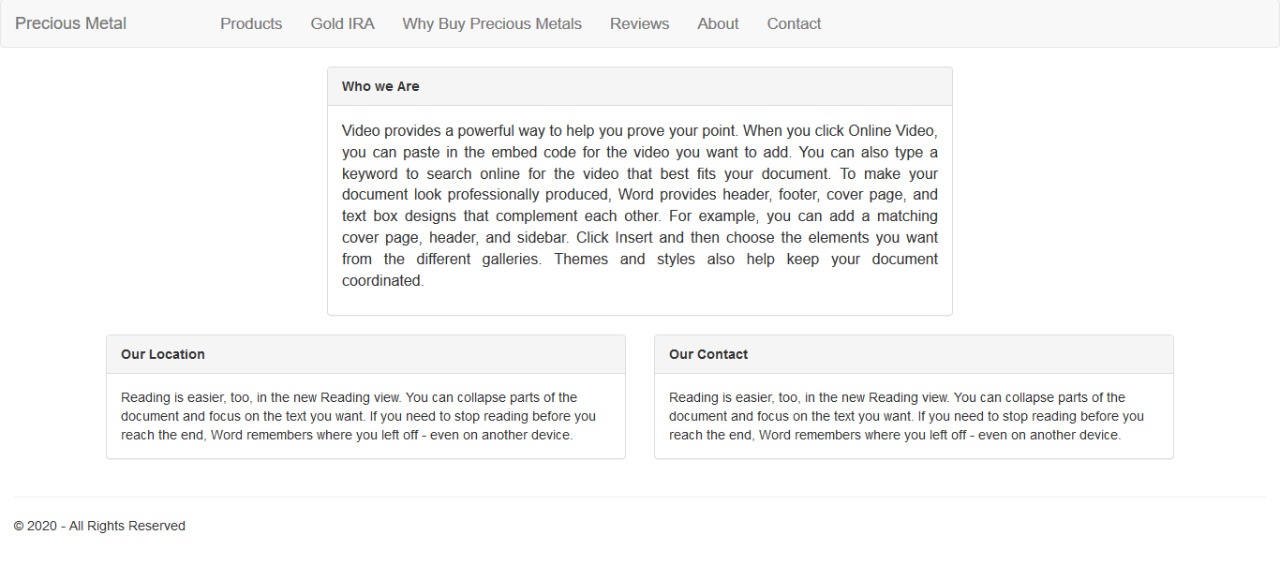Click the word "coordinated." ending the paragraph
1280x565 pixels.
tap(383, 281)
